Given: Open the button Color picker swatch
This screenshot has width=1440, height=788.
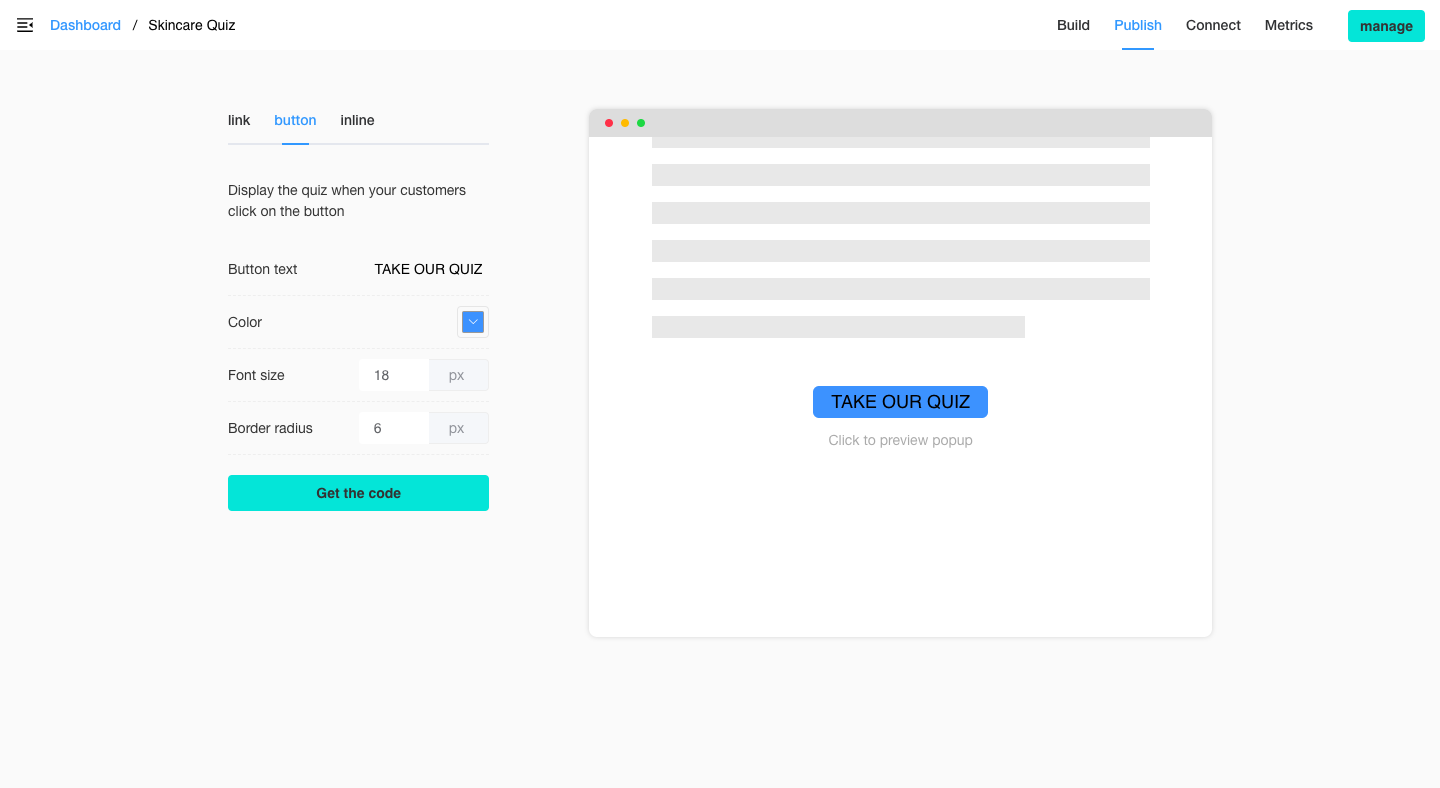Looking at the screenshot, I should point(473,322).
